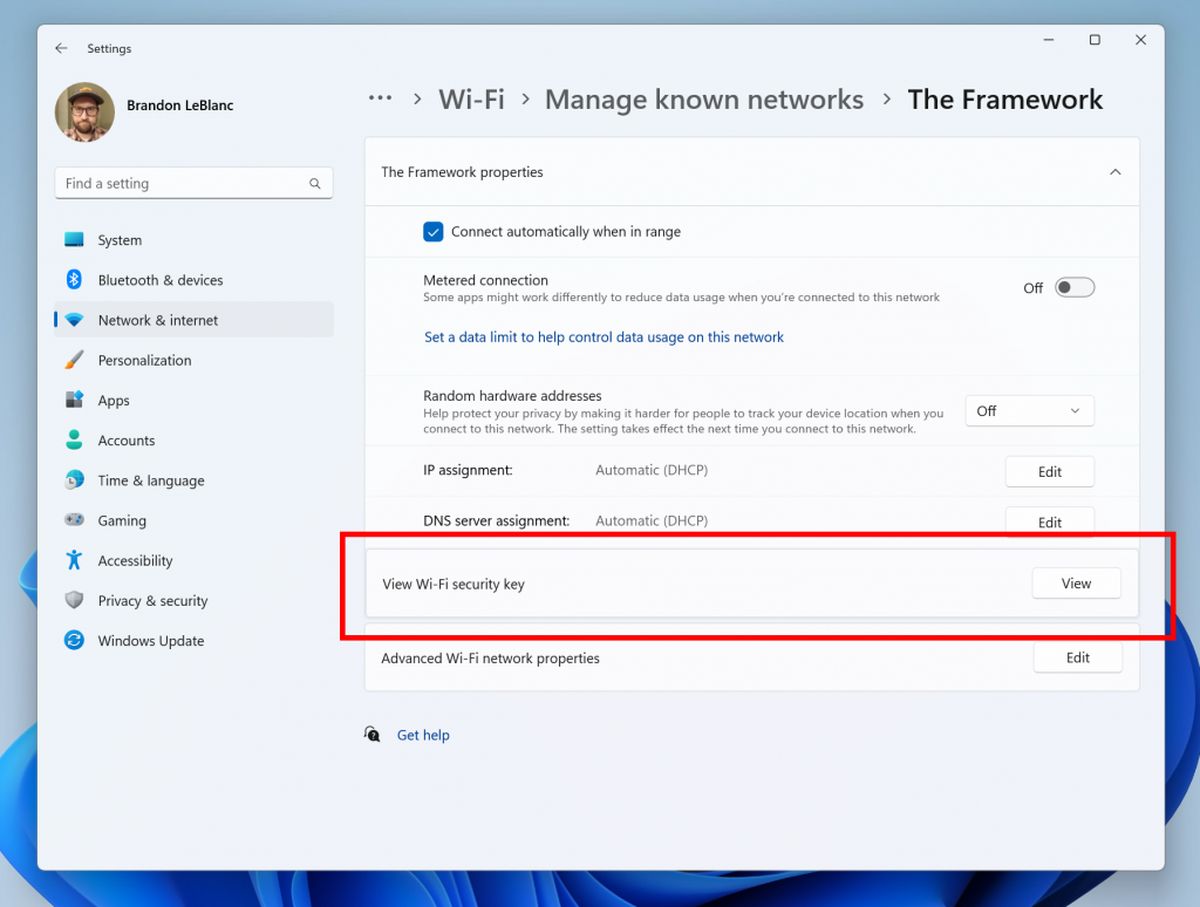
Task: Open Manage known networks breadcrumb item
Action: click(x=704, y=99)
